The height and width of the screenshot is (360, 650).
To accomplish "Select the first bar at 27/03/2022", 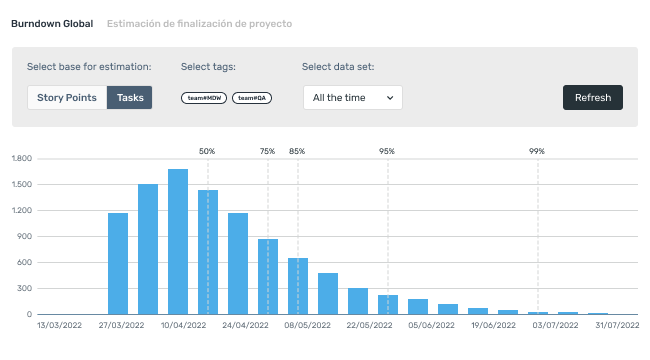I will pyautogui.click(x=118, y=264).
